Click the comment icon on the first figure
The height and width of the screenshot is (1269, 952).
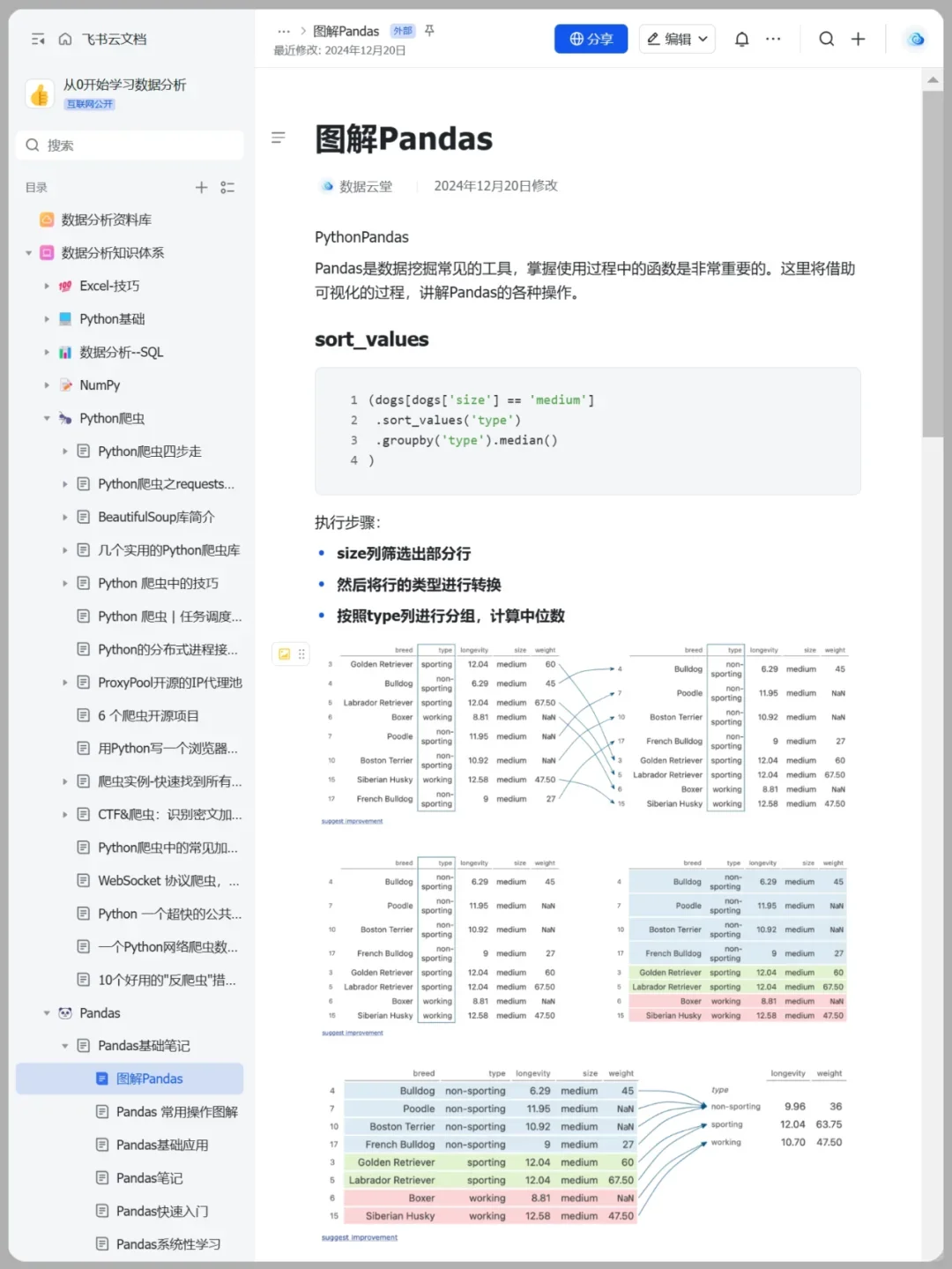click(284, 653)
